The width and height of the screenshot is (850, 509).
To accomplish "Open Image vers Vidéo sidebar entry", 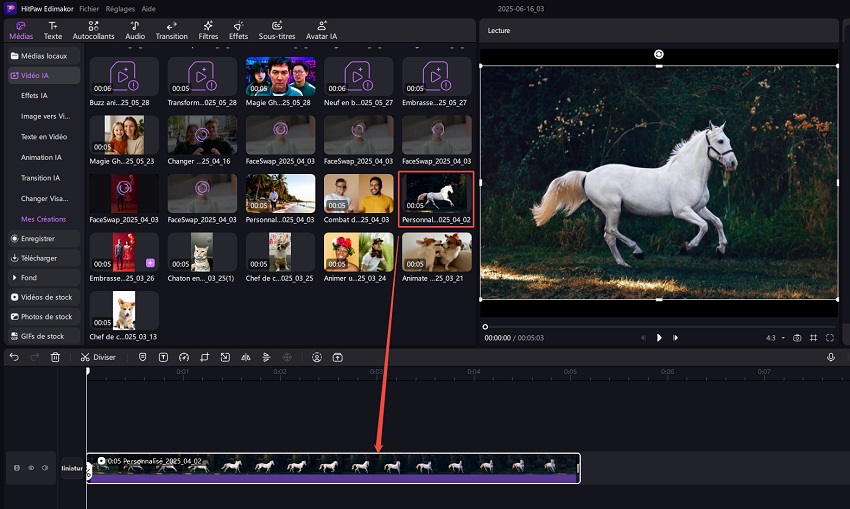I will [45, 116].
